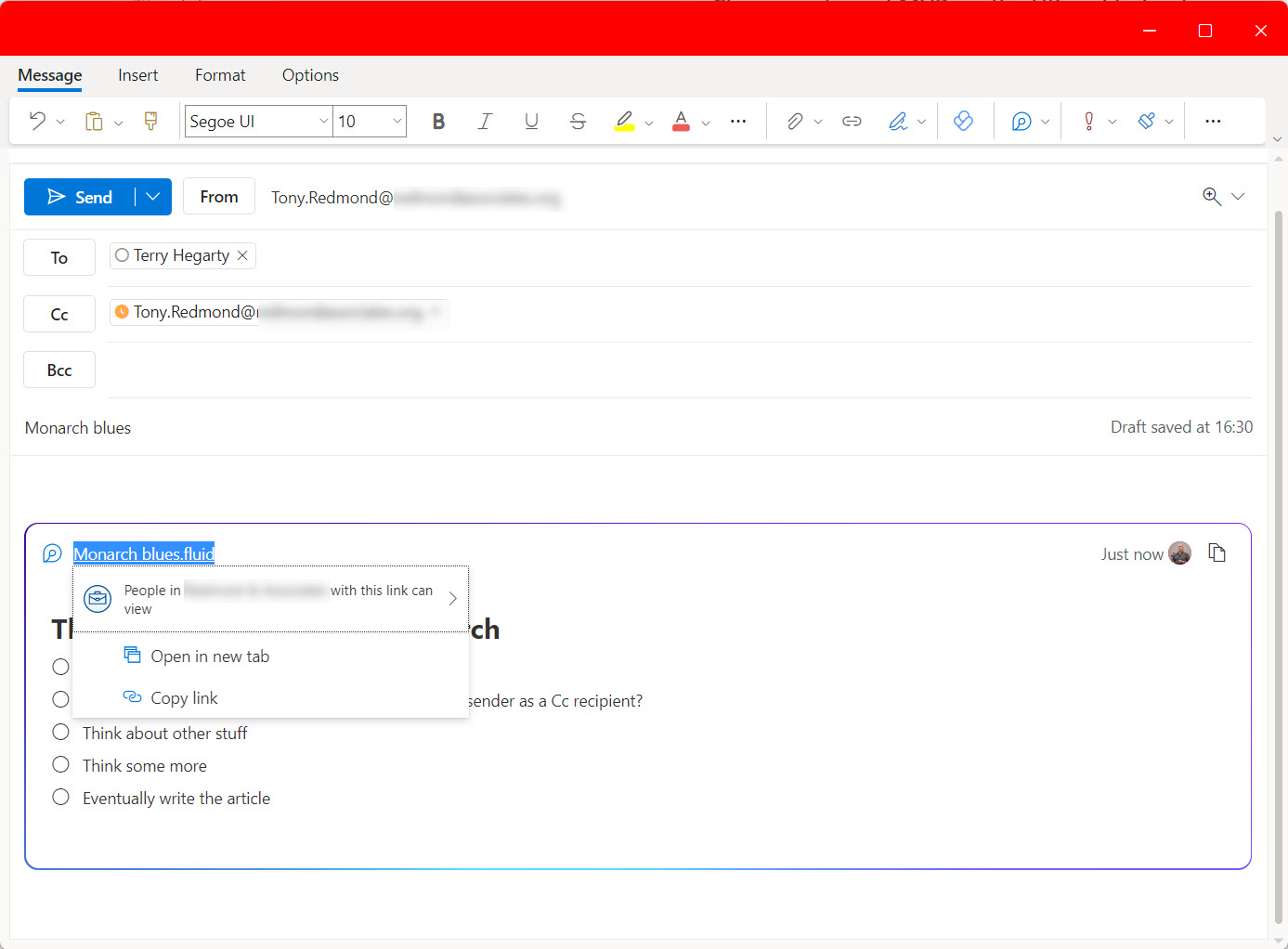Check the 'Think about other stuff' task

pyautogui.click(x=61, y=733)
